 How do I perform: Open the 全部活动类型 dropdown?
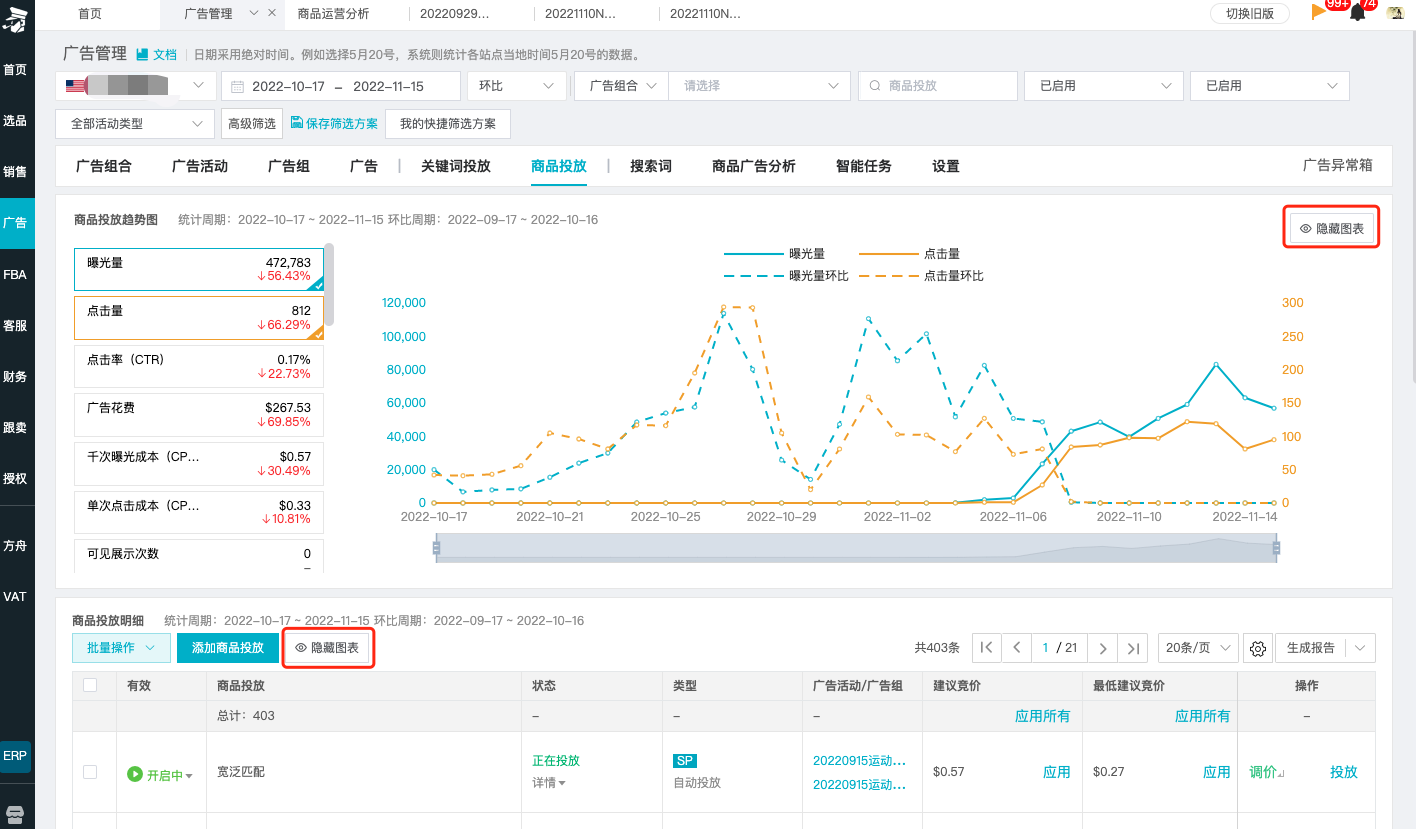click(135, 124)
